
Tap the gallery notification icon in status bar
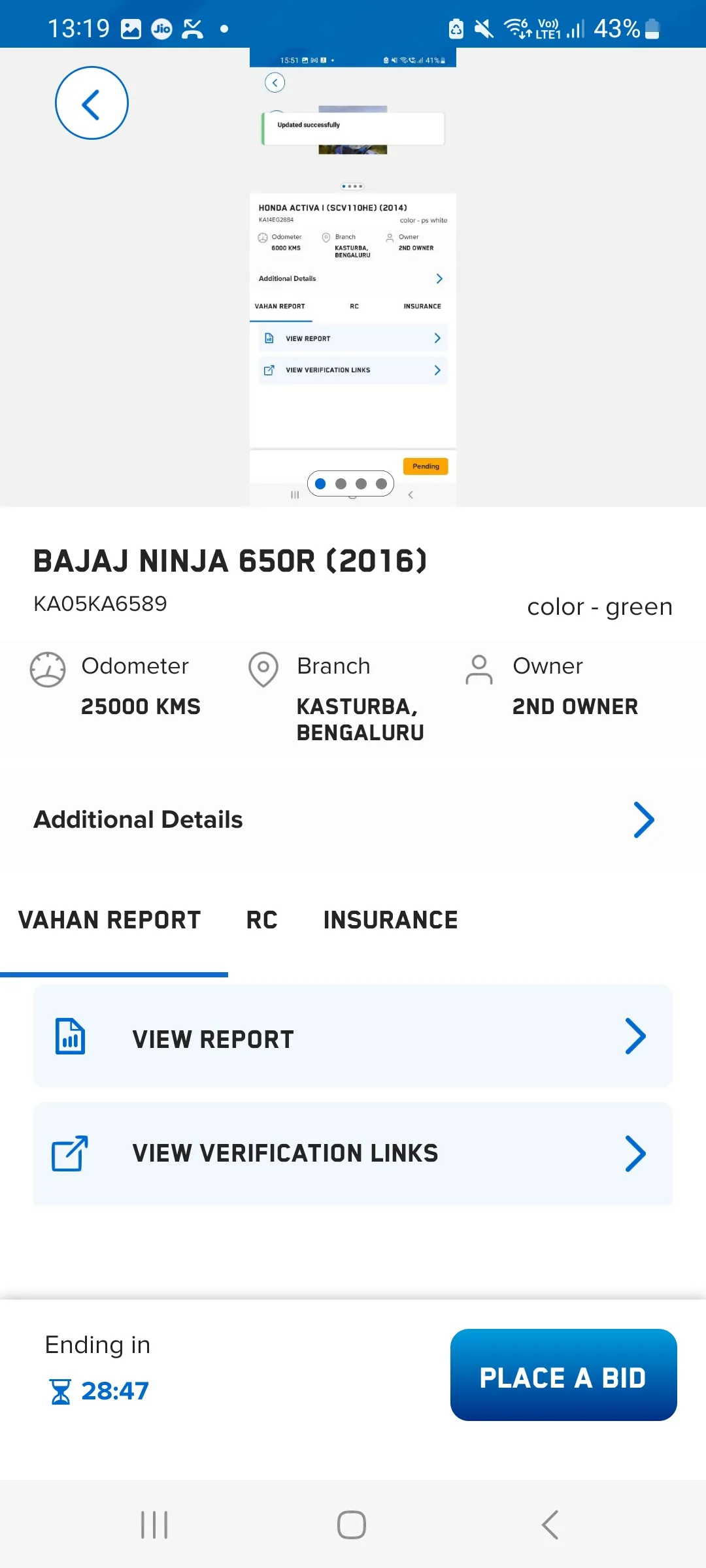pyautogui.click(x=131, y=29)
